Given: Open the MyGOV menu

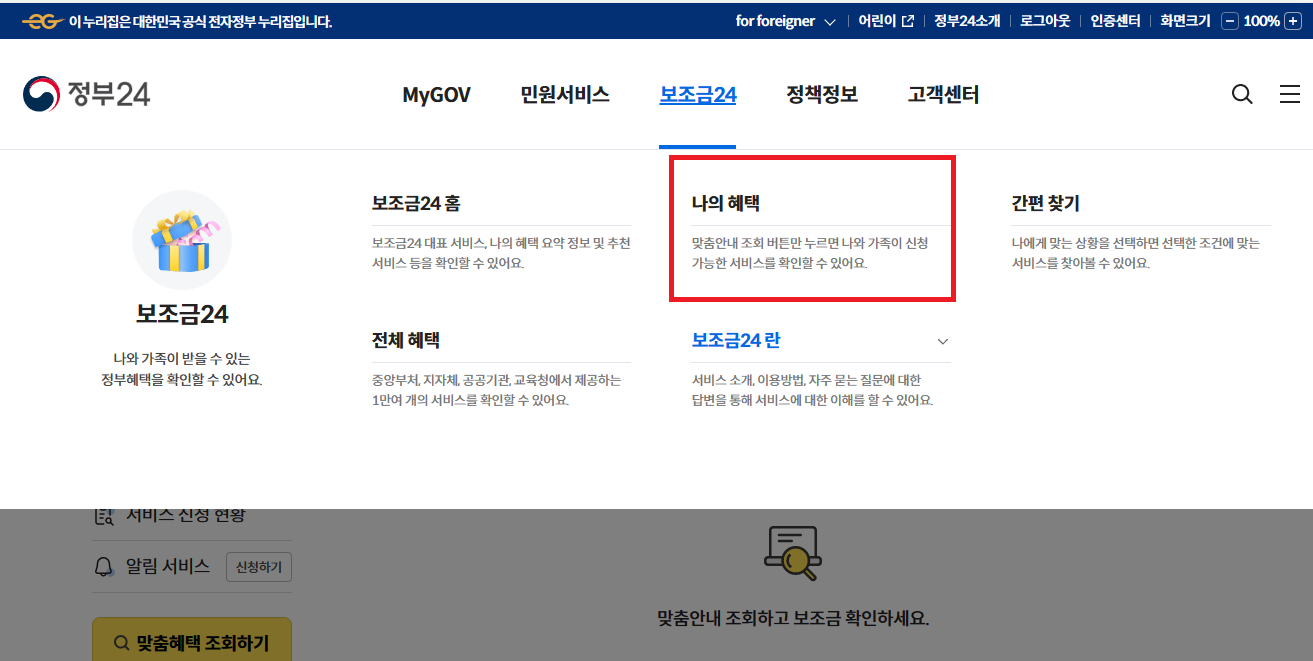Looking at the screenshot, I should point(436,95).
